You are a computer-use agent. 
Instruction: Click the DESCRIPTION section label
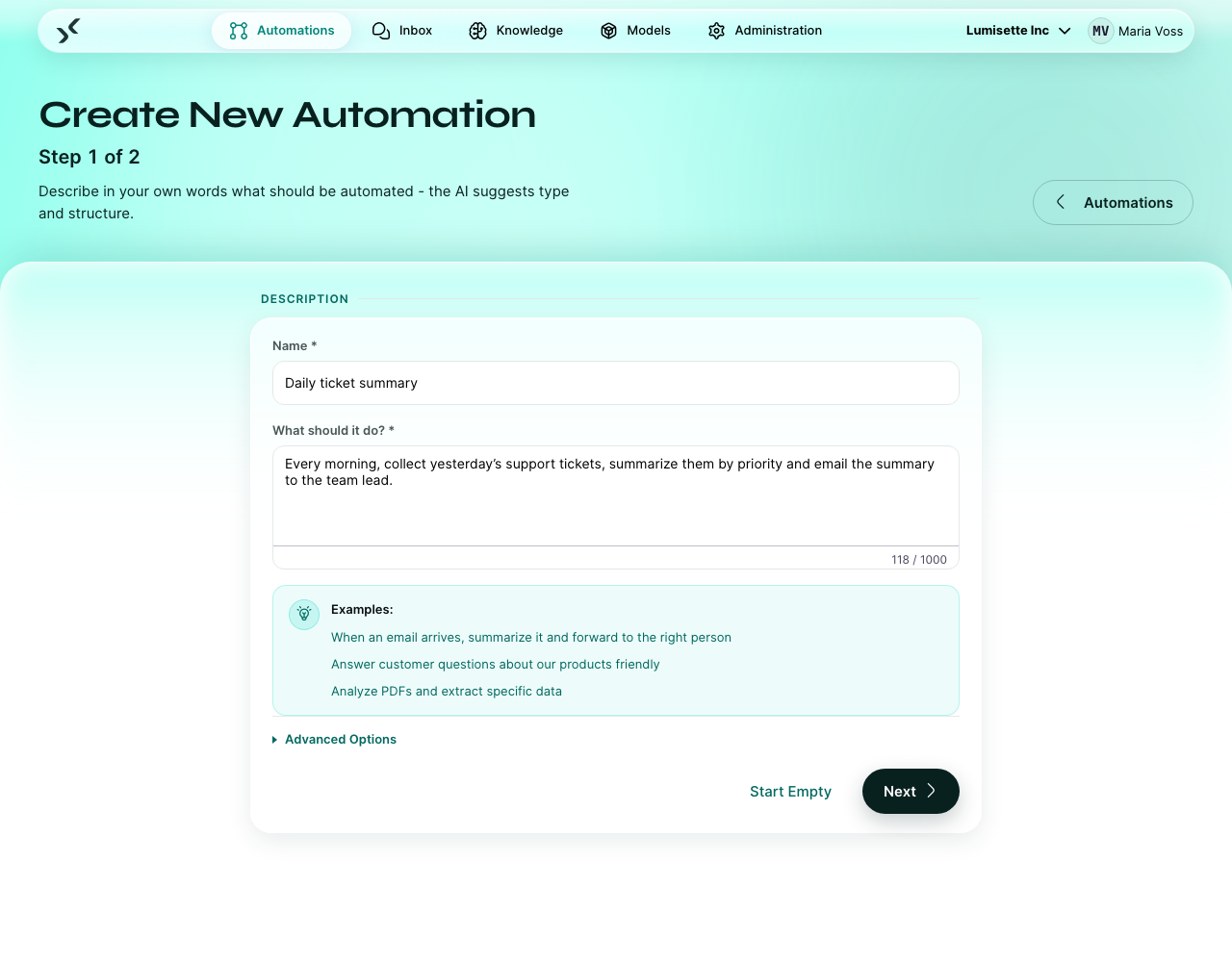tap(304, 299)
